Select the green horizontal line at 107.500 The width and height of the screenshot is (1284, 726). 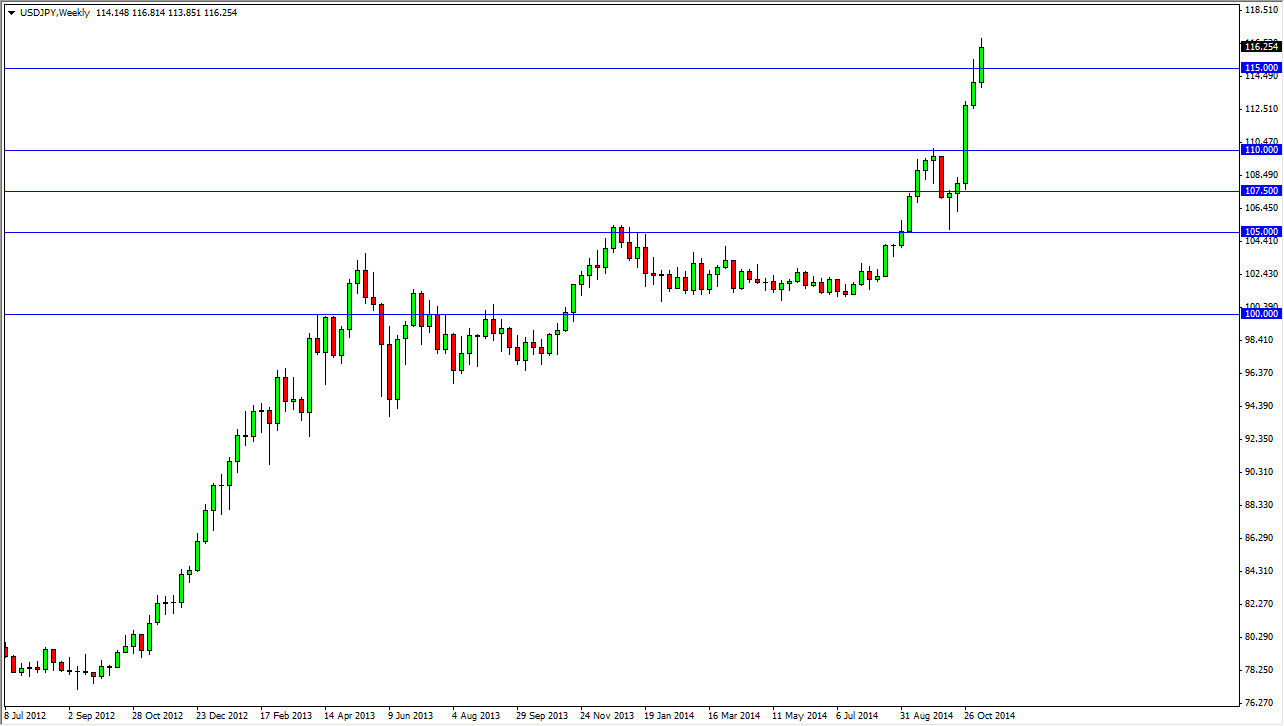(x=620, y=191)
